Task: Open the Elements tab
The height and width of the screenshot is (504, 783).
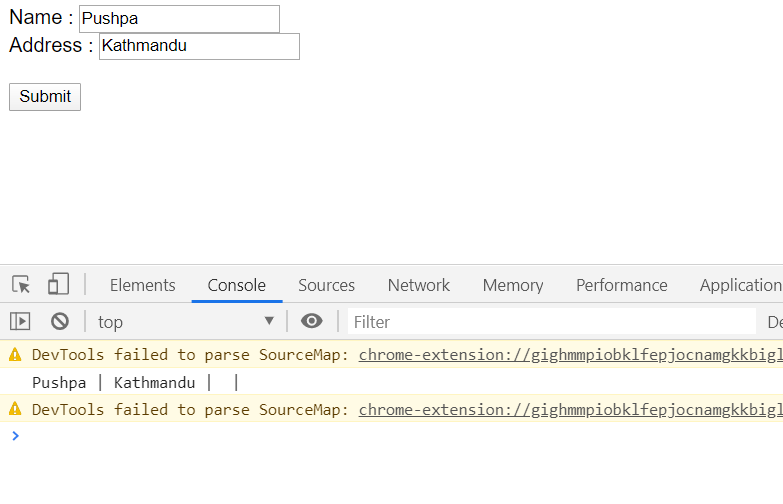Action: [x=143, y=285]
